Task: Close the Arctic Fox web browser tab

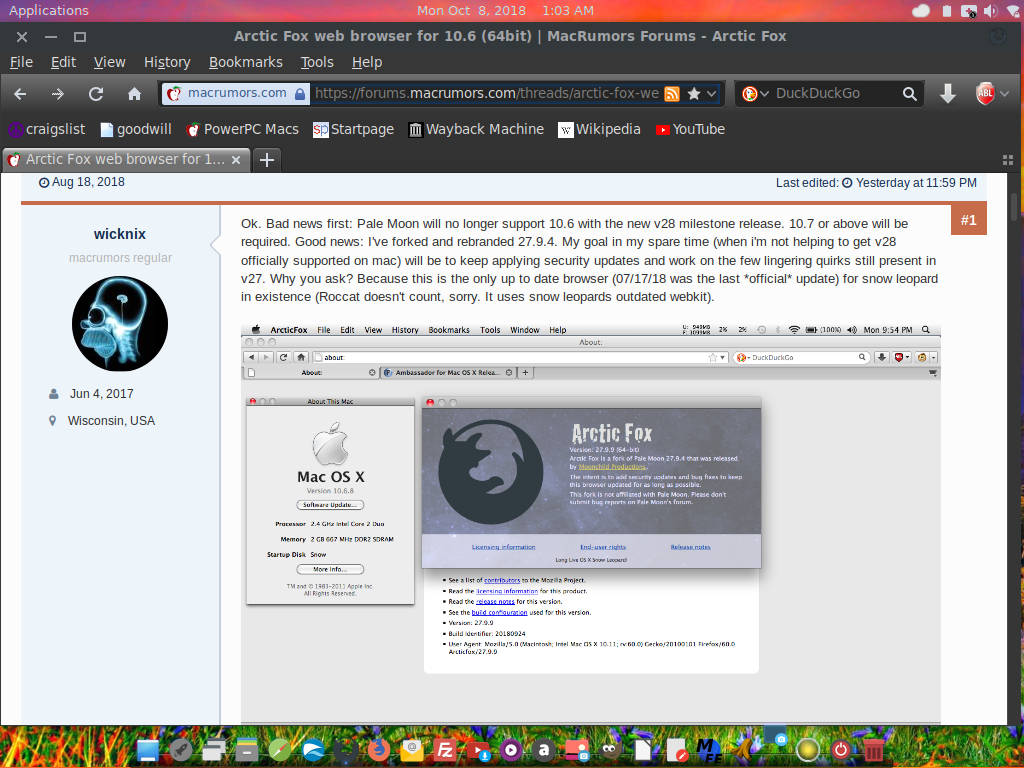Action: (236, 159)
